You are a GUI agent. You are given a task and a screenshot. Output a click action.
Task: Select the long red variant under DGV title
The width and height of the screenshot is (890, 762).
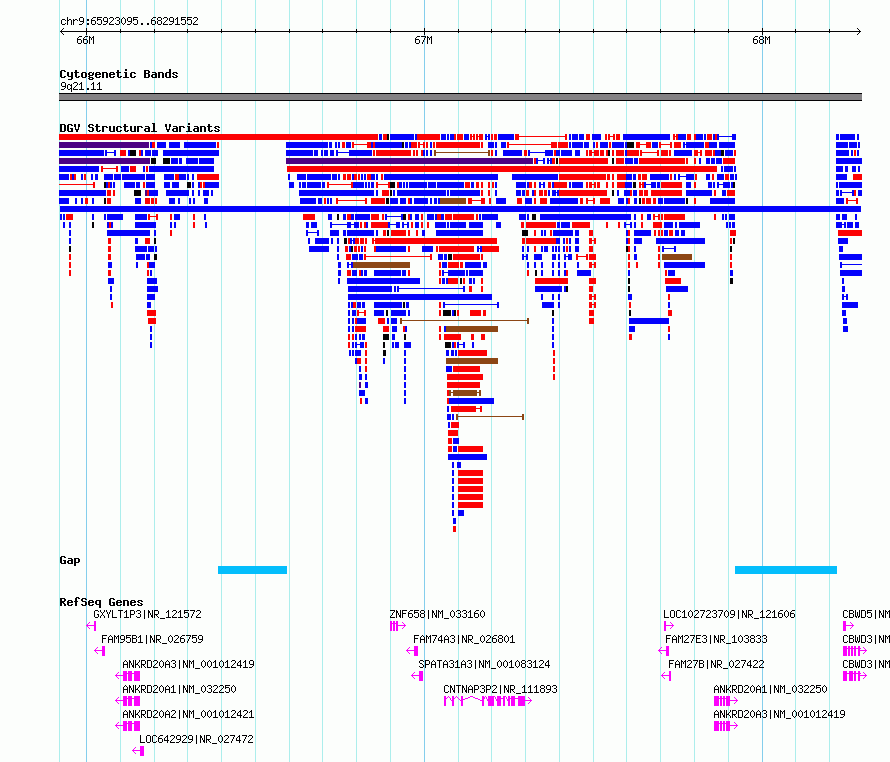219,137
